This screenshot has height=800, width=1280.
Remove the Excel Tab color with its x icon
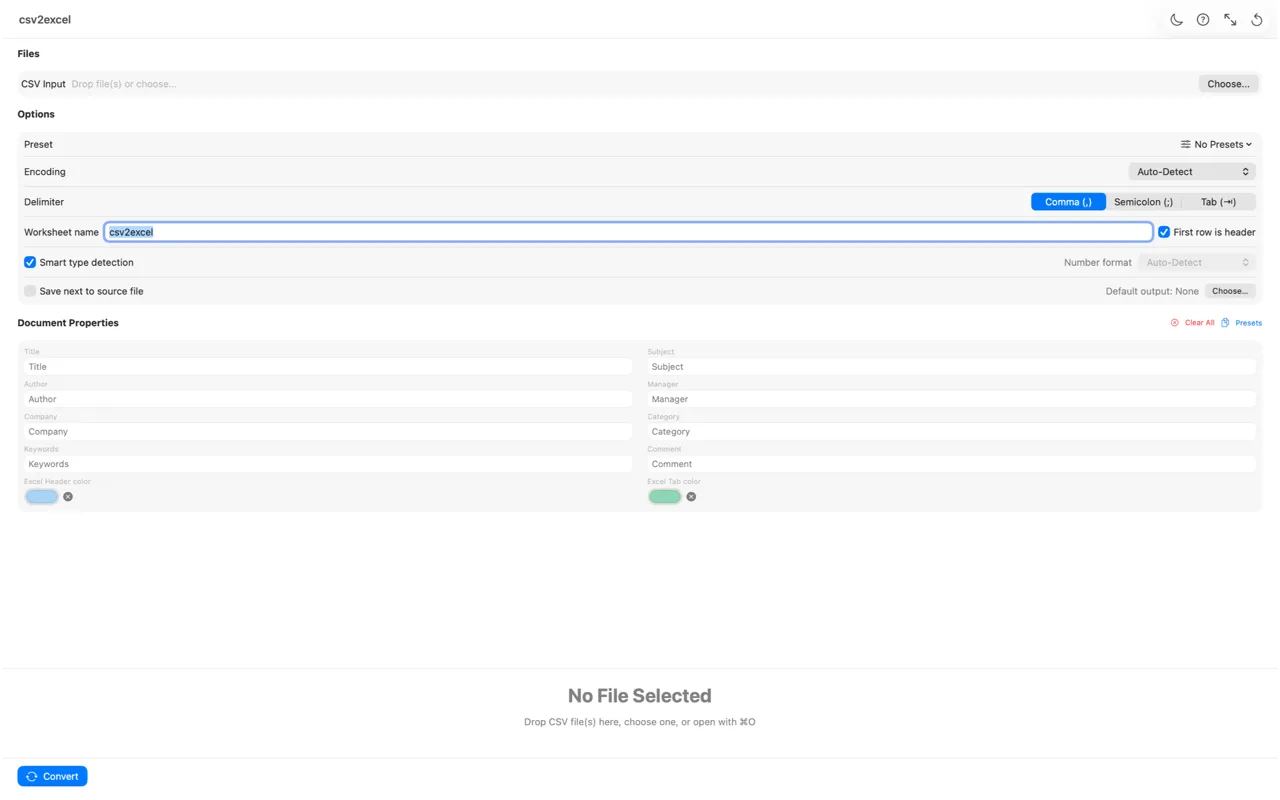[691, 496]
